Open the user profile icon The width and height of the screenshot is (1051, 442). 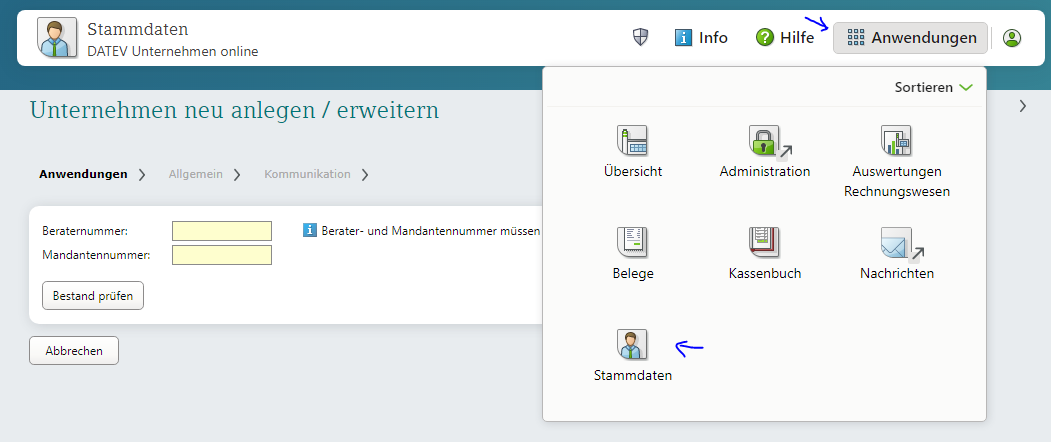tap(1012, 38)
